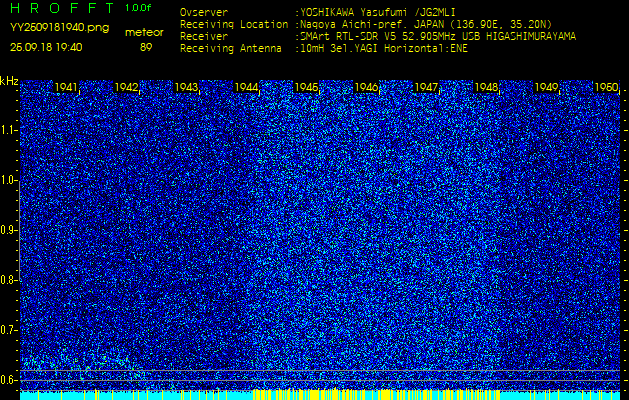Image resolution: width=629 pixels, height=400 pixels.
Task: Click the version label 1.00f
Action: pyautogui.click(x=138, y=8)
